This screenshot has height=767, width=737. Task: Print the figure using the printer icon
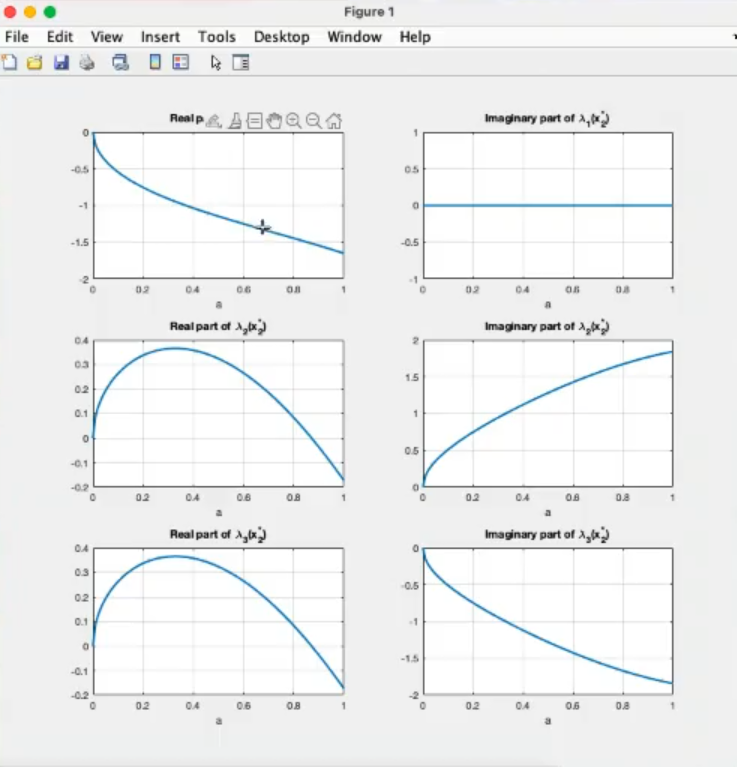coord(87,63)
